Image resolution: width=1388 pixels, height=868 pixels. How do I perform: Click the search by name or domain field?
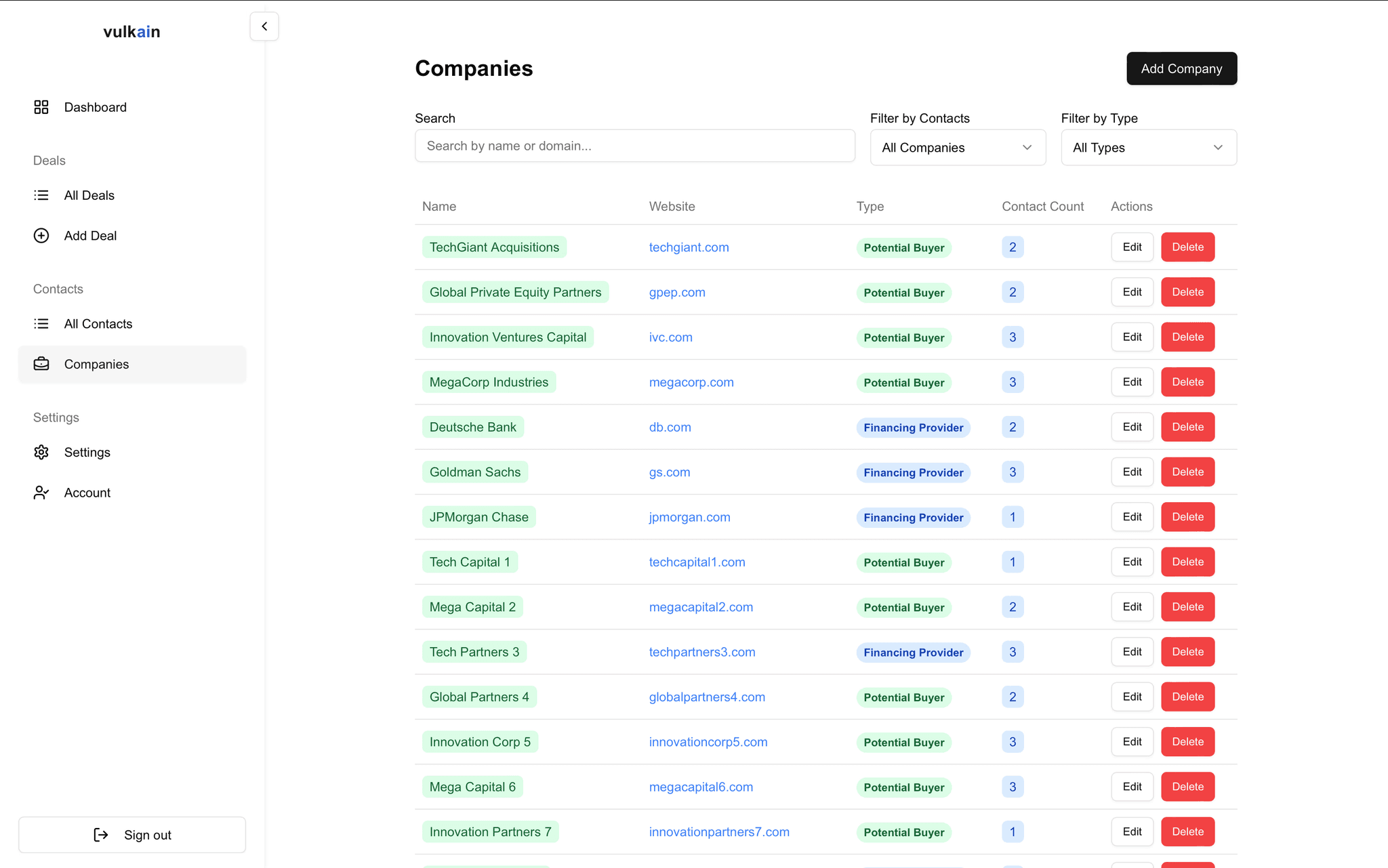tap(634, 146)
